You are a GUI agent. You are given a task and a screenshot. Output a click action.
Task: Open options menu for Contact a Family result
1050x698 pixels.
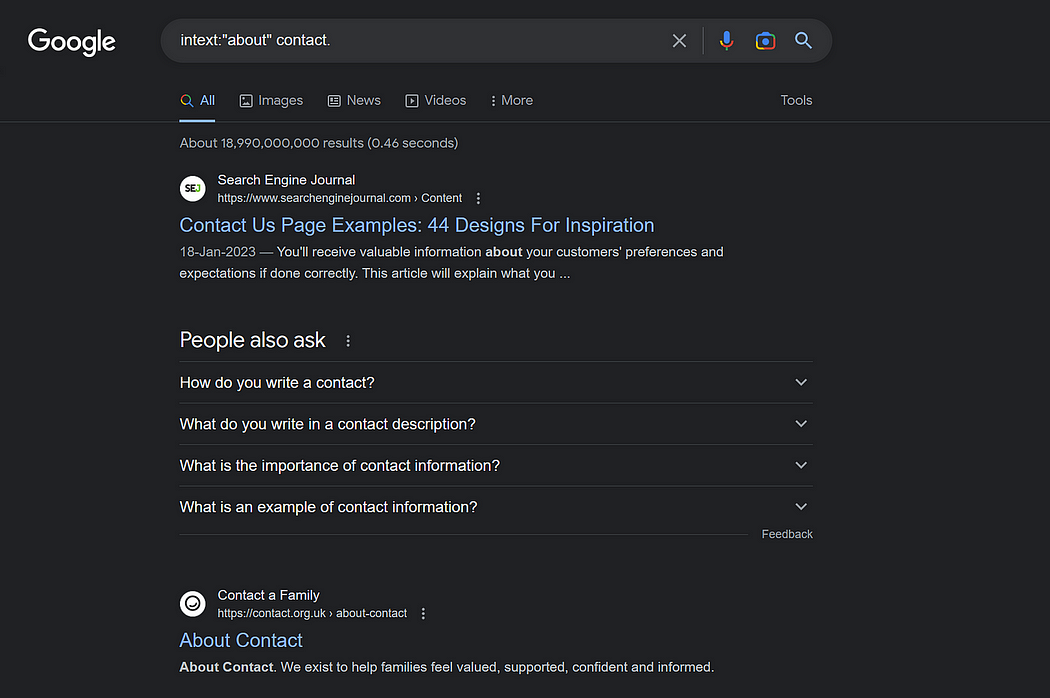pyautogui.click(x=423, y=614)
